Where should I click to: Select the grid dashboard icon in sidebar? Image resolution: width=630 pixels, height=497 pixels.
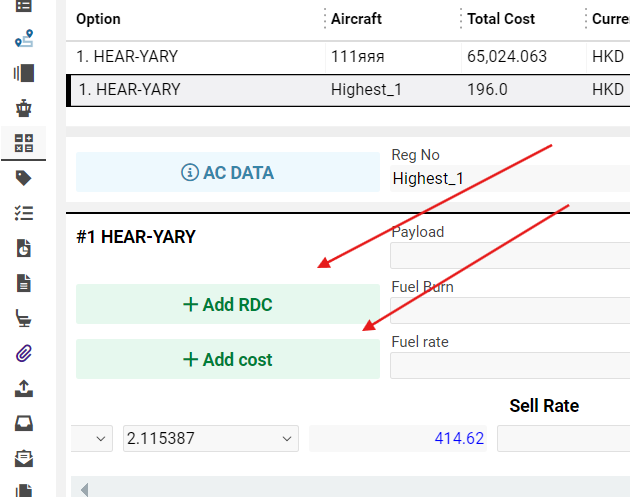tap(24, 143)
